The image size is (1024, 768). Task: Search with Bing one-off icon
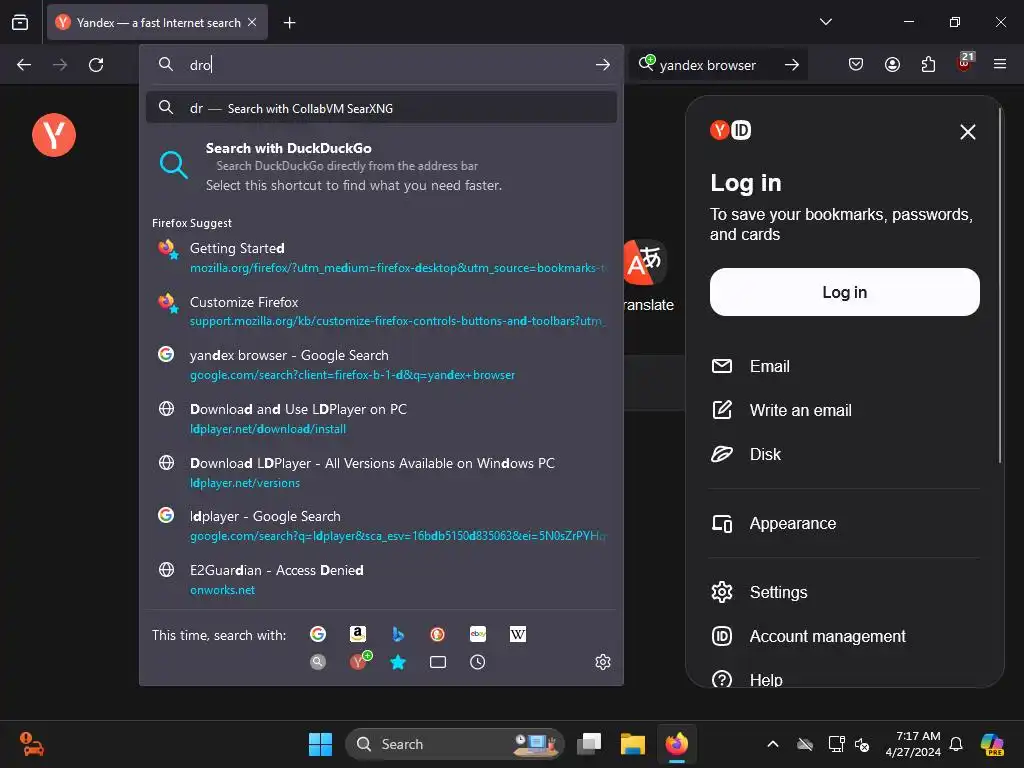[398, 634]
